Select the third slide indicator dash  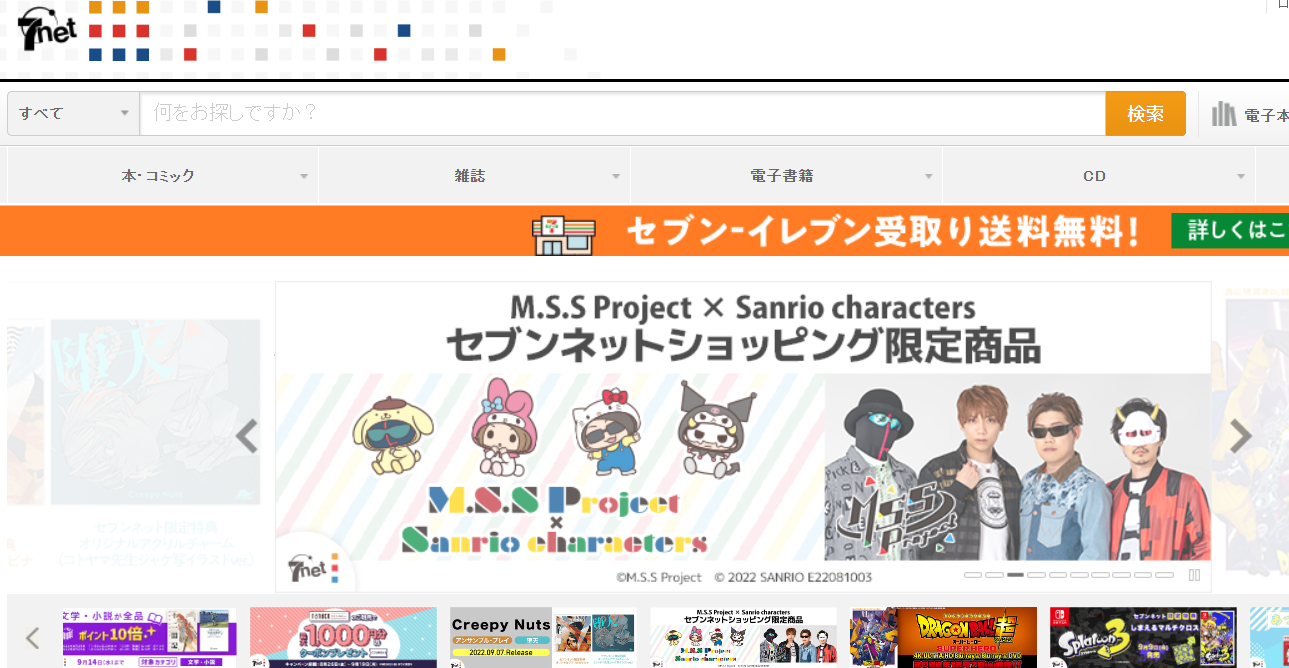coord(1015,575)
